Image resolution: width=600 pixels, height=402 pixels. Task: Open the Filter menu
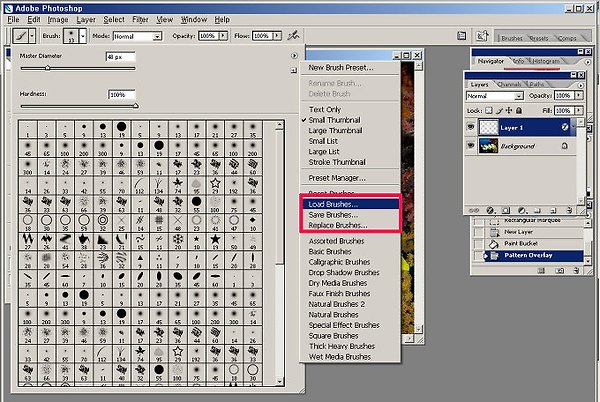140,20
